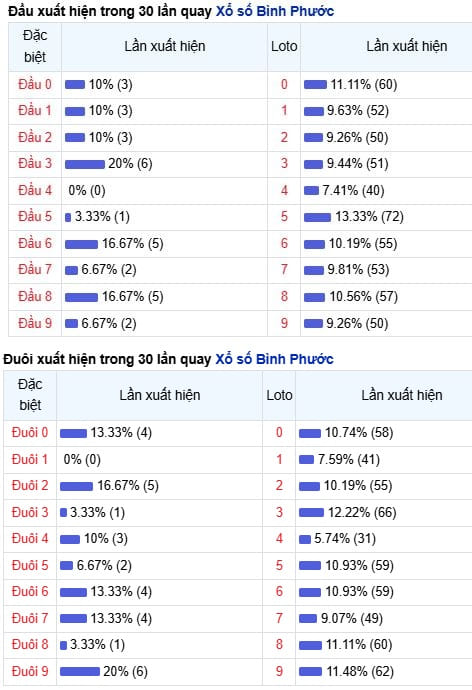
Task: Open the second Xổ số Bình Phước link
Action: [274, 359]
